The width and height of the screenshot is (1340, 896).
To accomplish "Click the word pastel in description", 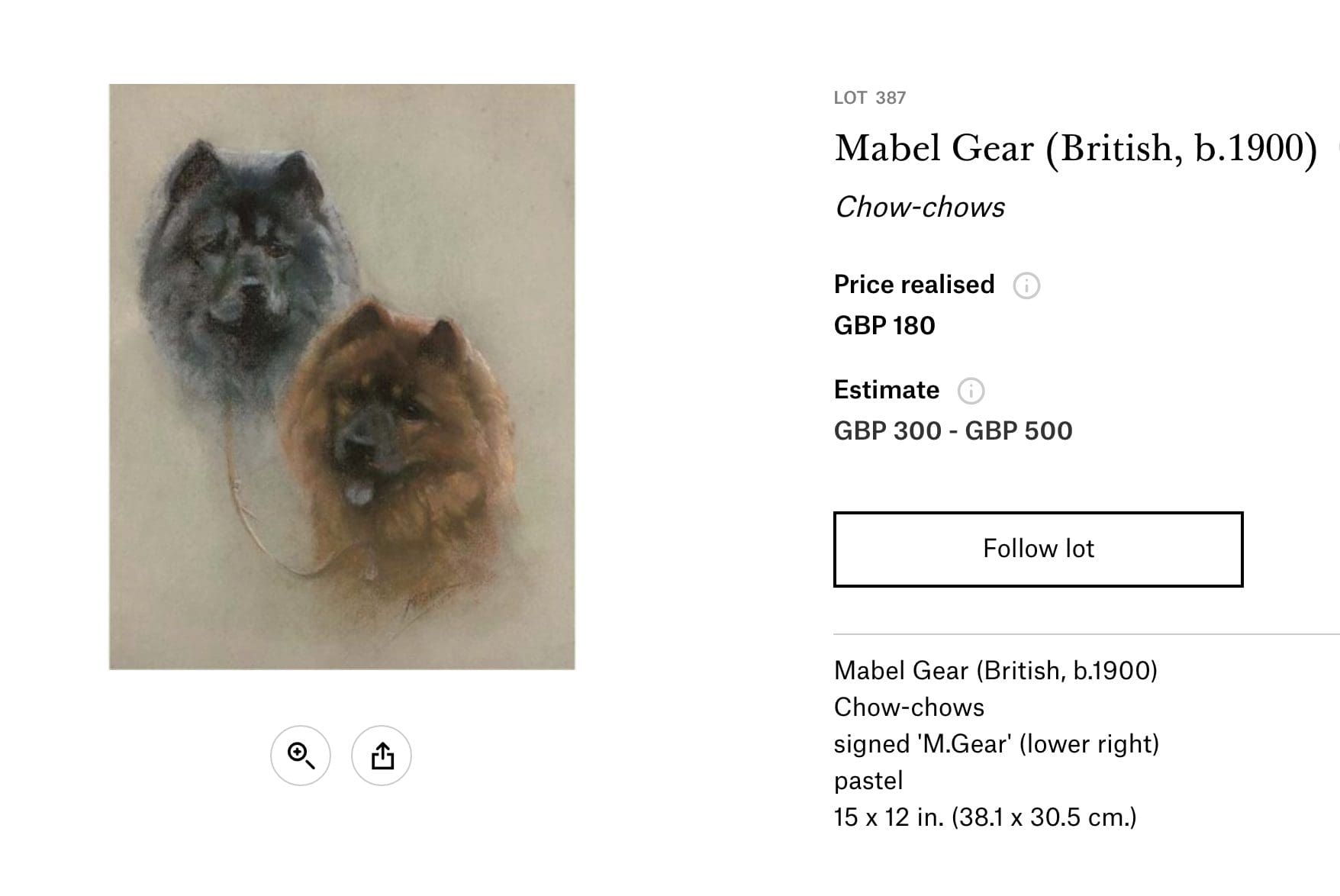I will click(868, 781).
